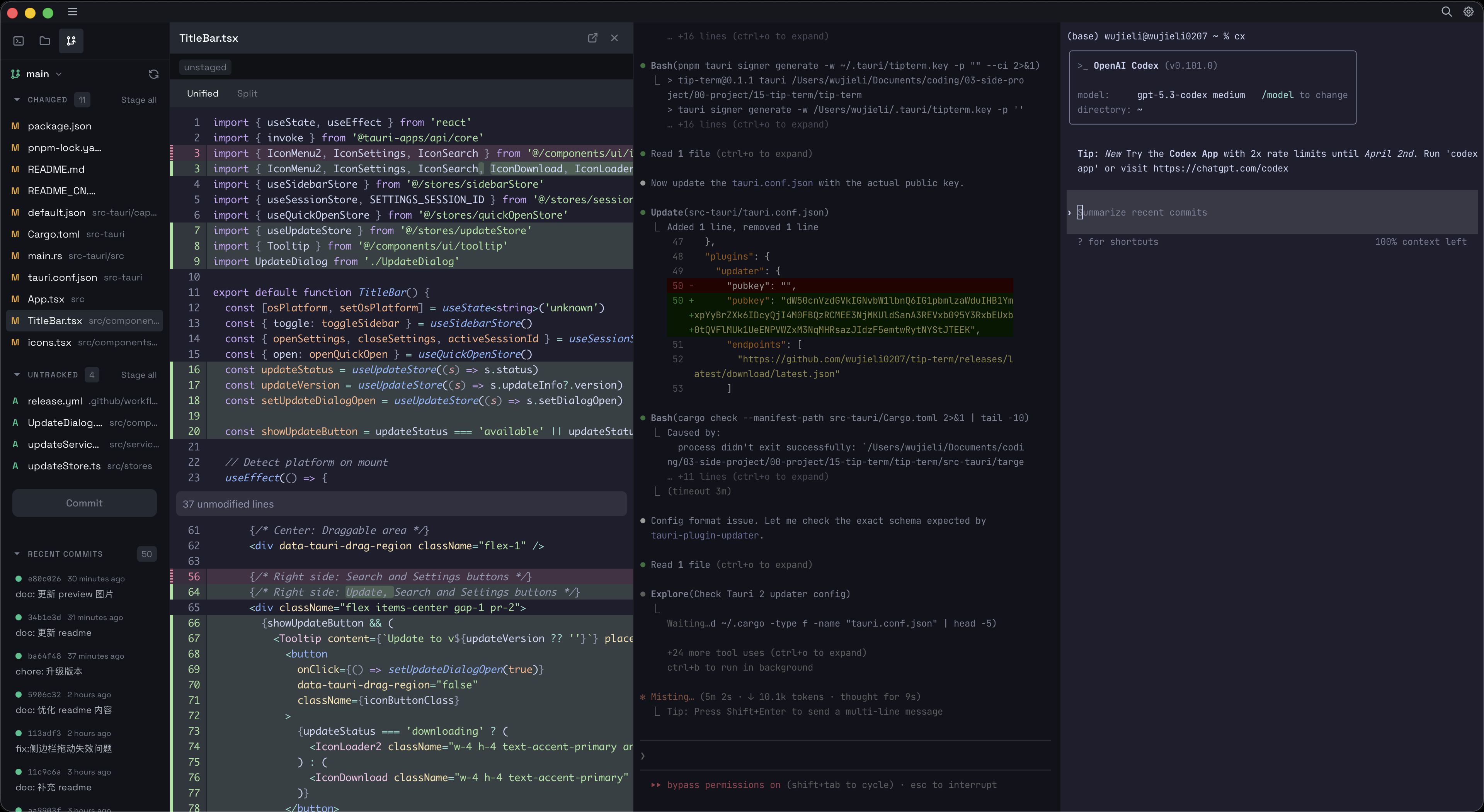1484x812 pixels.
Task: Click the Commit button
Action: (84, 503)
